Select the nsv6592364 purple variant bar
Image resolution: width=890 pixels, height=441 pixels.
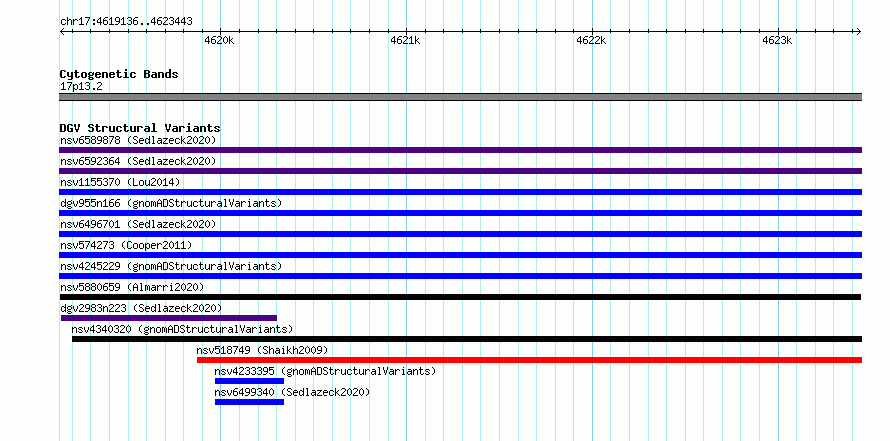click(460, 171)
